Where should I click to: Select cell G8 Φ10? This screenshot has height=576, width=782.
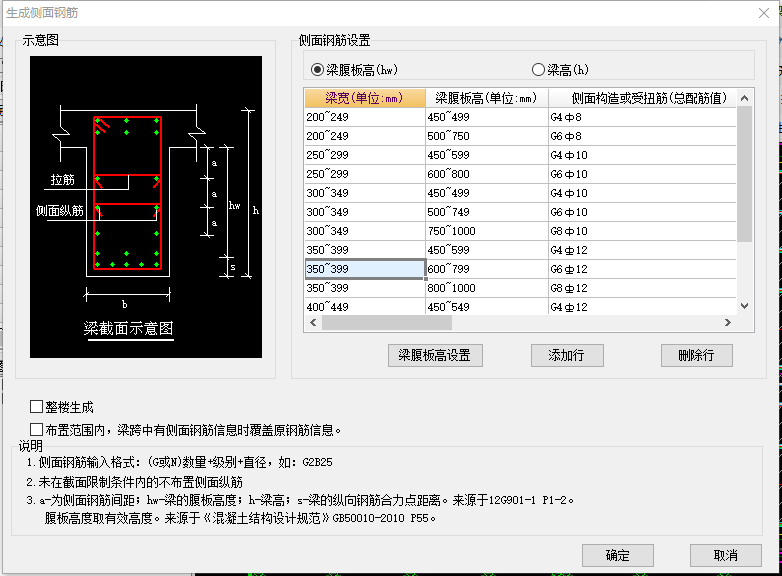pyautogui.click(x=642, y=231)
